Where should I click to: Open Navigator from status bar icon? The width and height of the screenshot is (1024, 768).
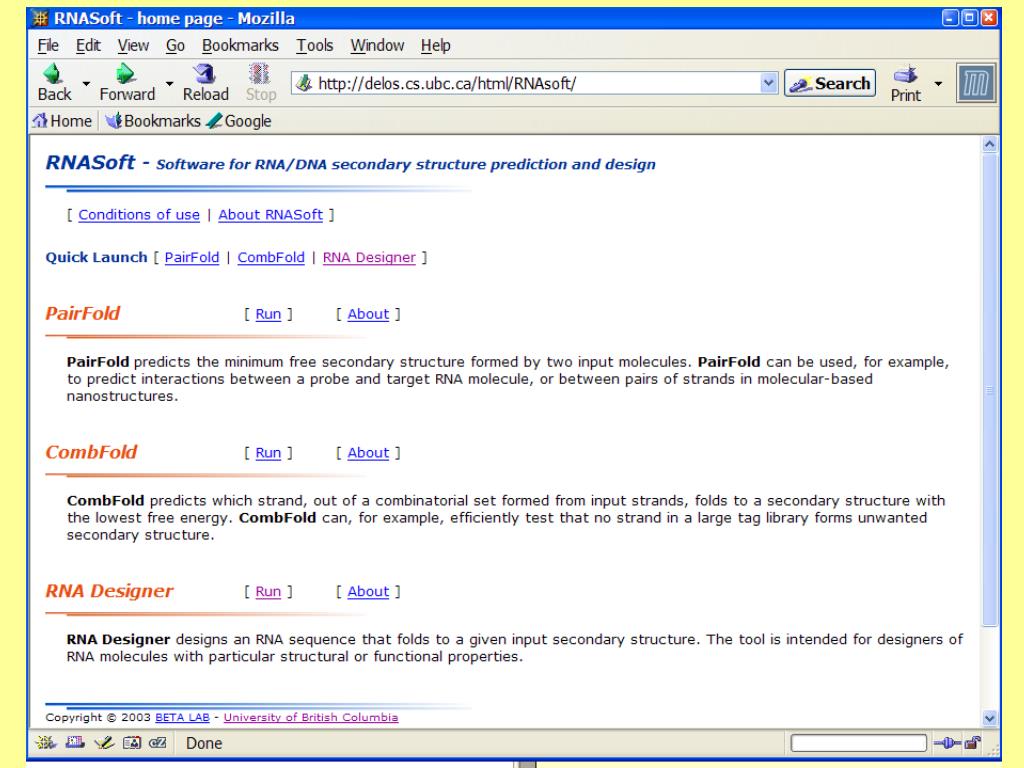click(x=46, y=743)
